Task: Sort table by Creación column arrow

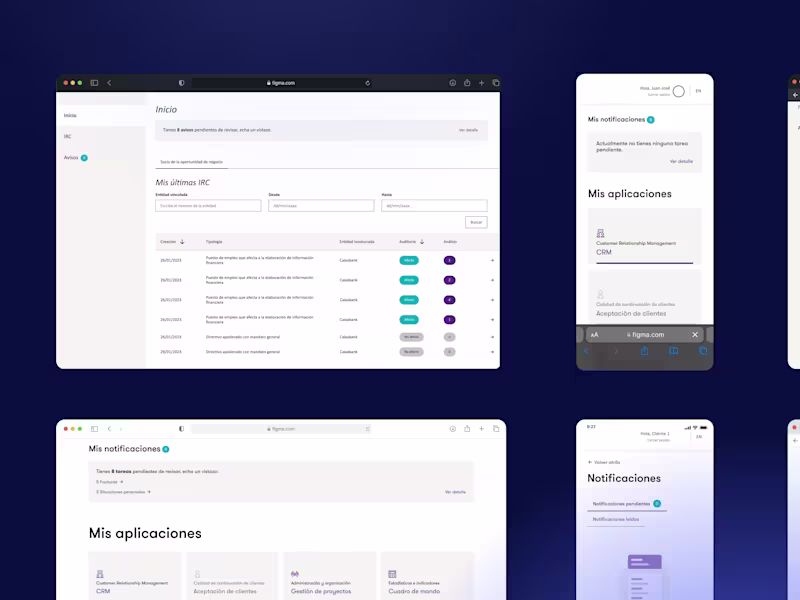Action: click(x=182, y=242)
